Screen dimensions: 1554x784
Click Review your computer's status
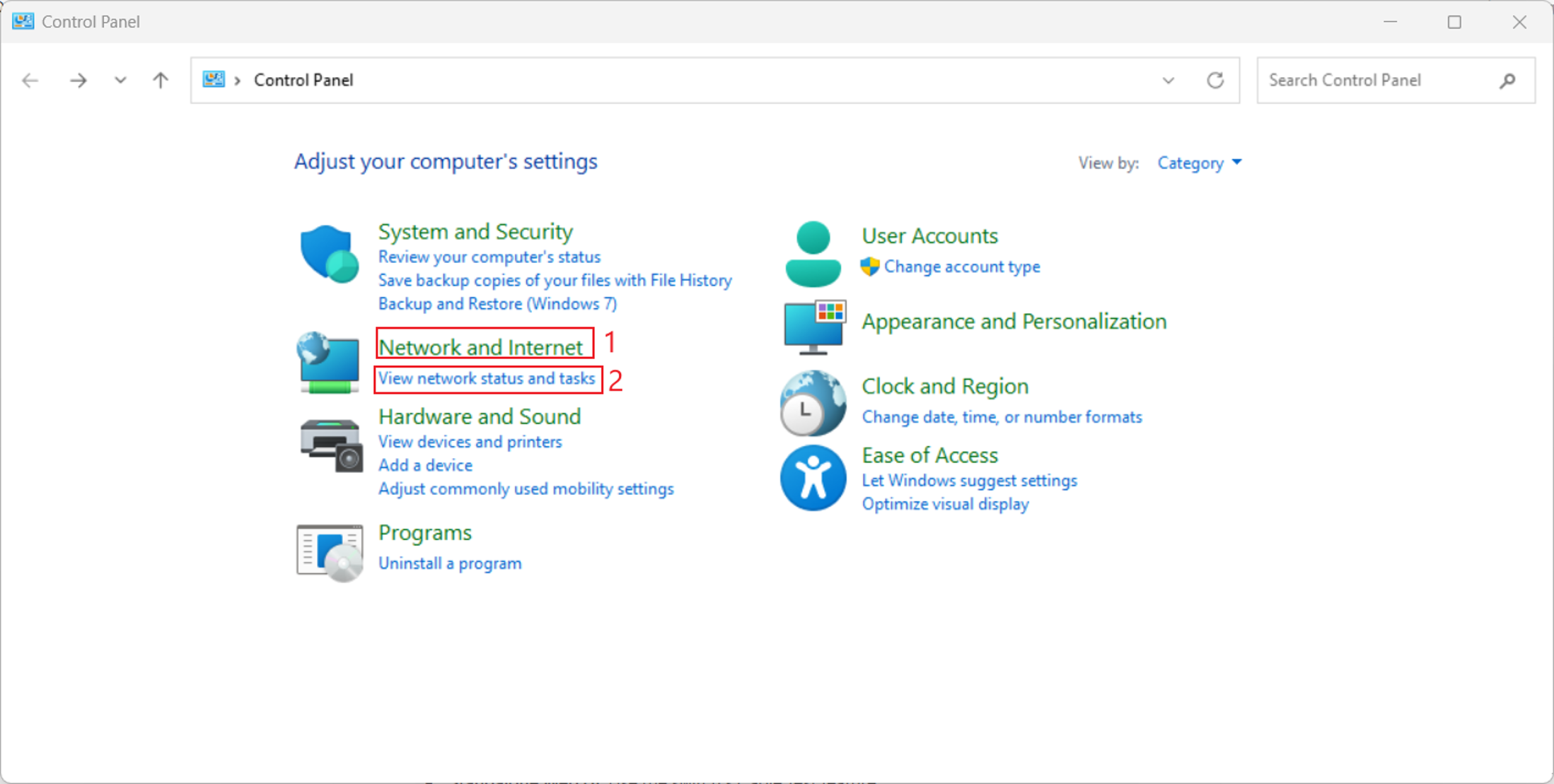(489, 257)
